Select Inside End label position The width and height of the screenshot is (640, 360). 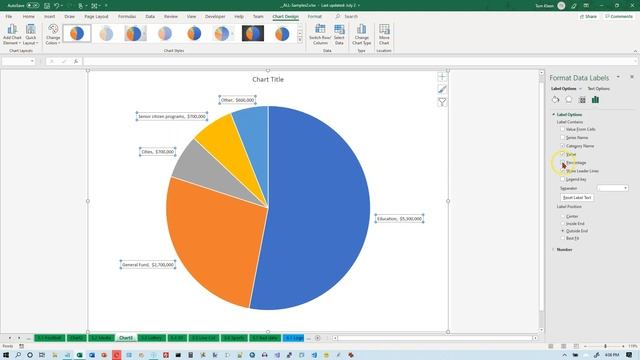click(563, 223)
